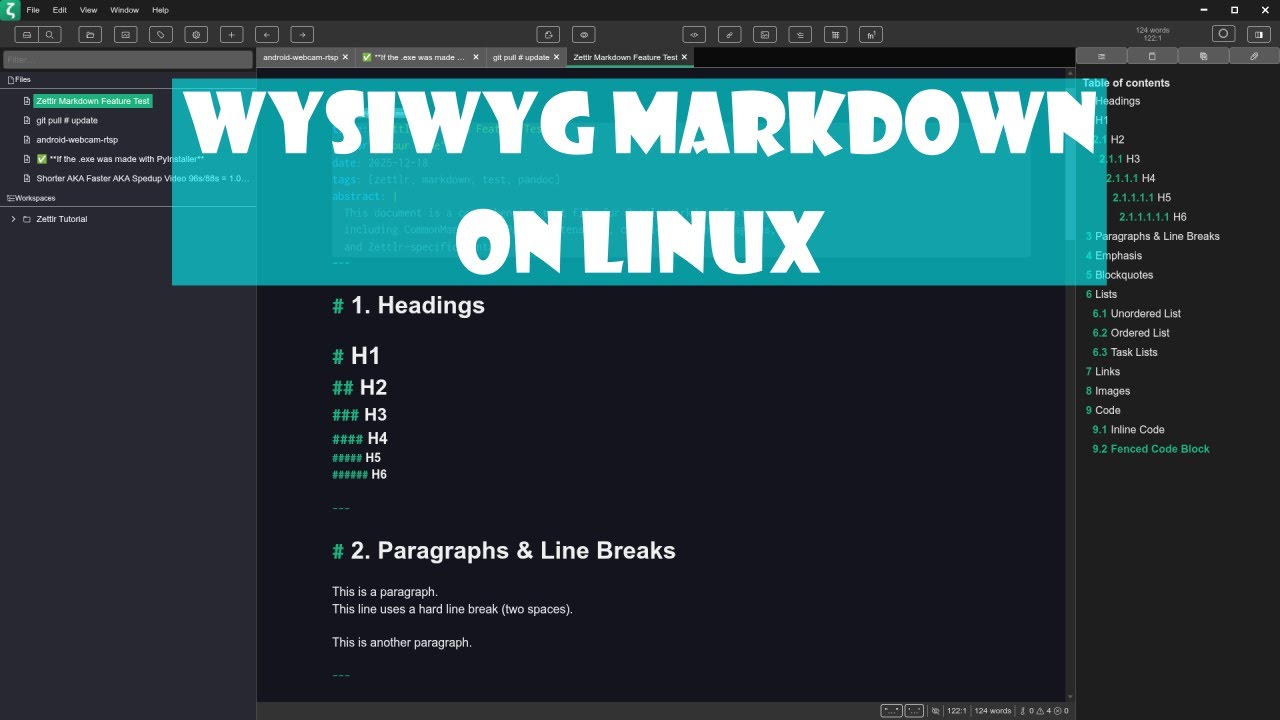Viewport: 1280px width, 720px height.
Task: Open the View menu
Action: pyautogui.click(x=88, y=10)
